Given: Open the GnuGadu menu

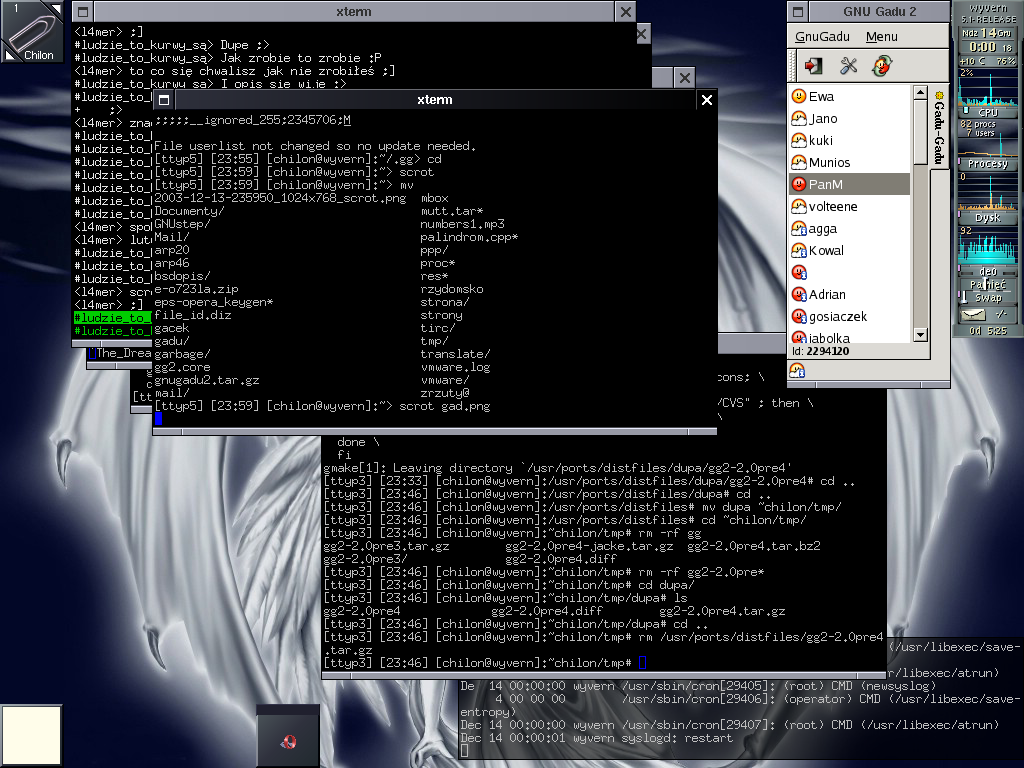Looking at the screenshot, I should click(x=822, y=37).
